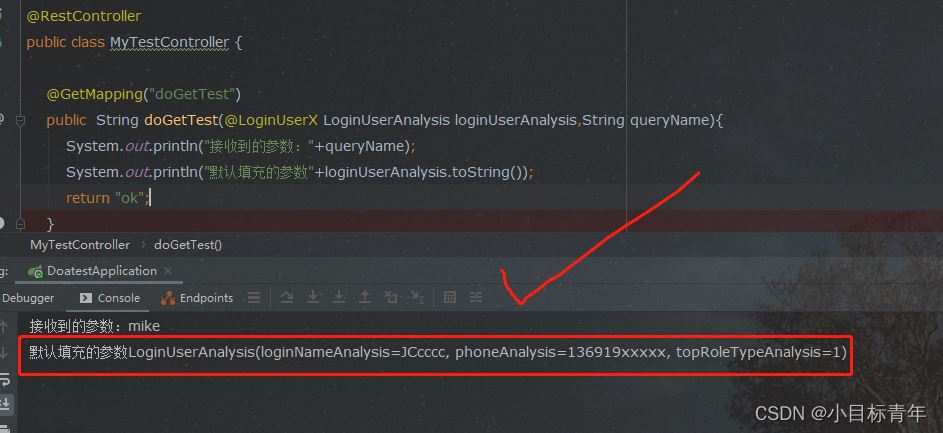Click the console output loginNameAnalysis=JCcccc

pos(354,352)
